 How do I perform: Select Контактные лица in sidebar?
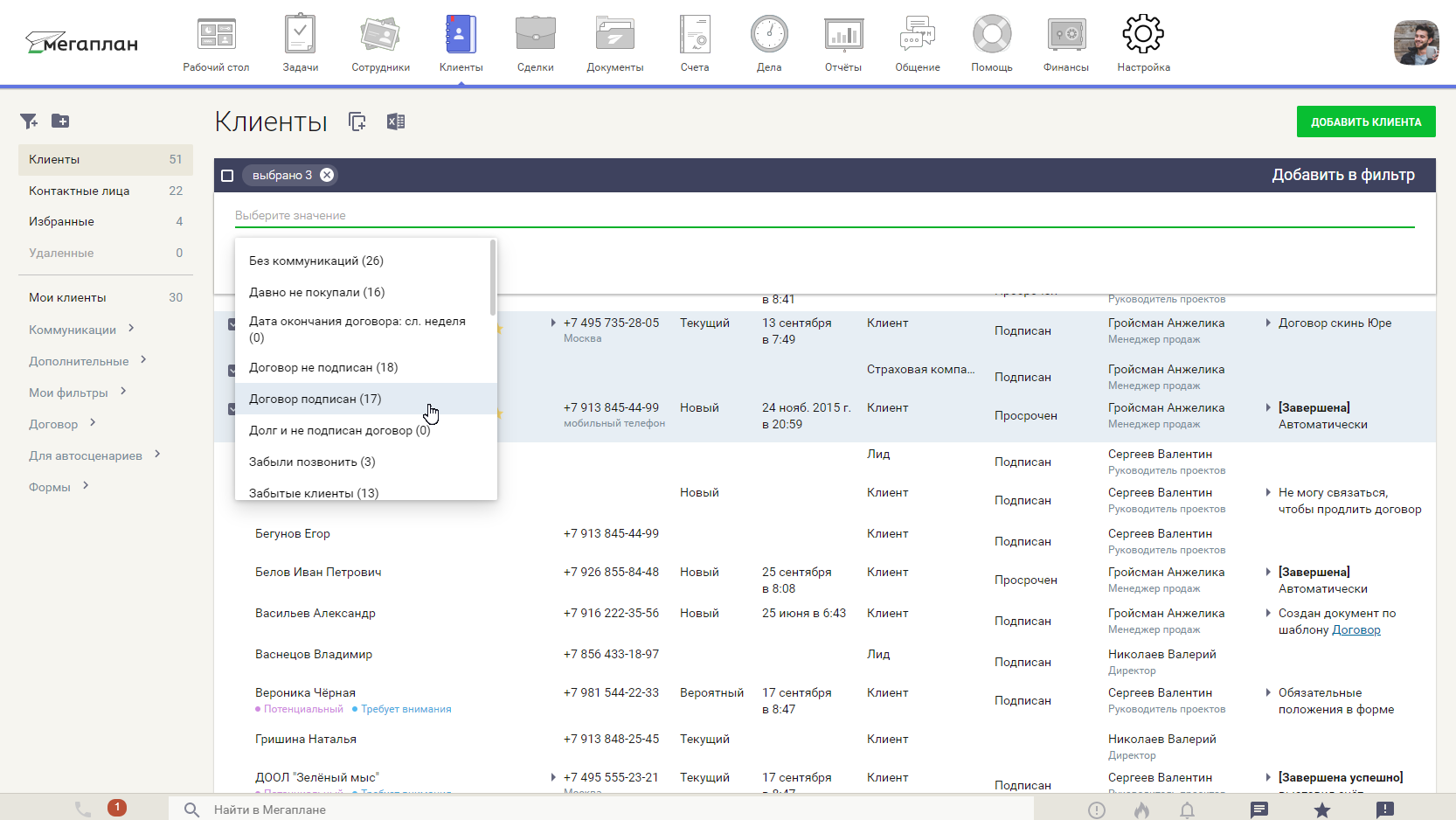point(106,191)
